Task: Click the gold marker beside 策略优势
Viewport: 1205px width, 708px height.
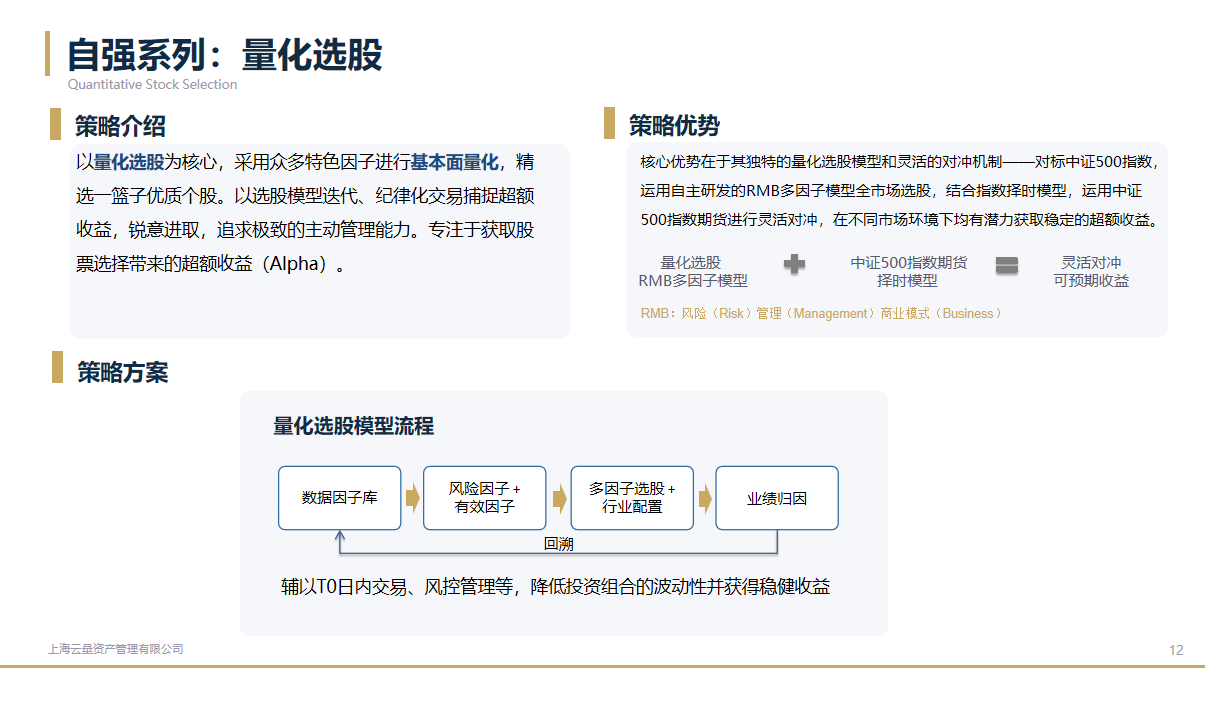Action: click(609, 124)
